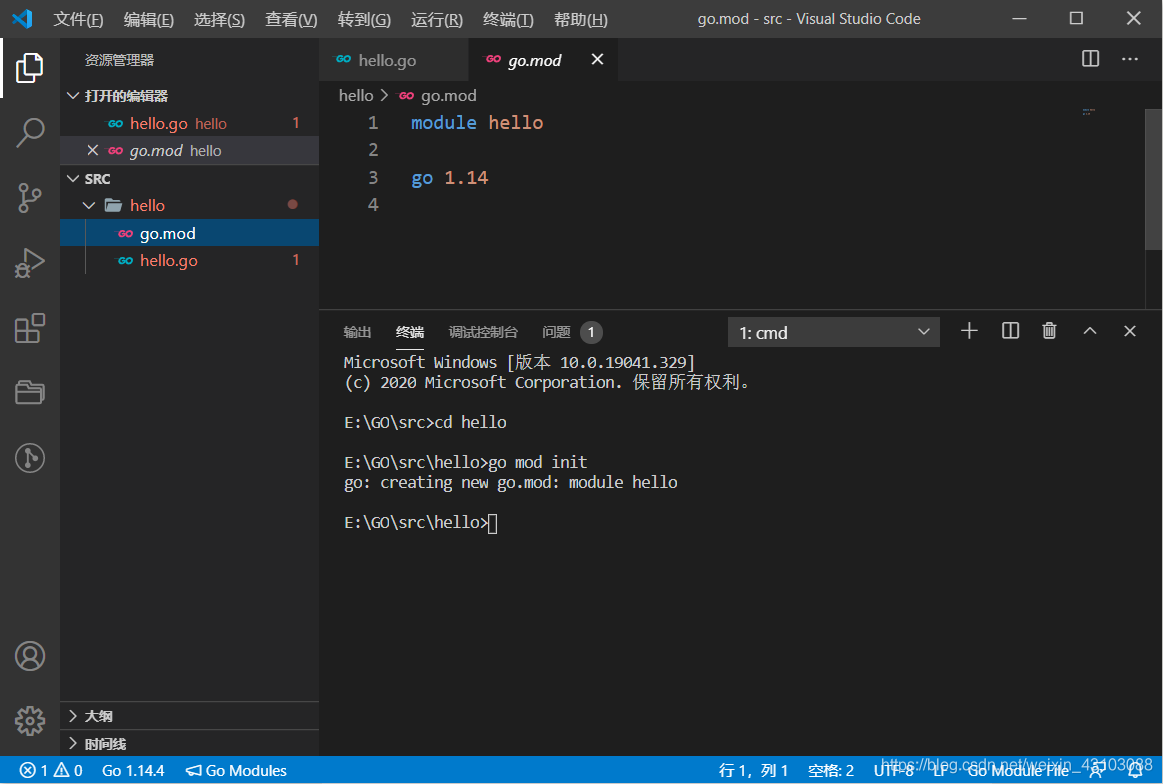Image resolution: width=1163 pixels, height=784 pixels.
Task: Click the 空格: 2 indentation setting
Action: (831, 771)
